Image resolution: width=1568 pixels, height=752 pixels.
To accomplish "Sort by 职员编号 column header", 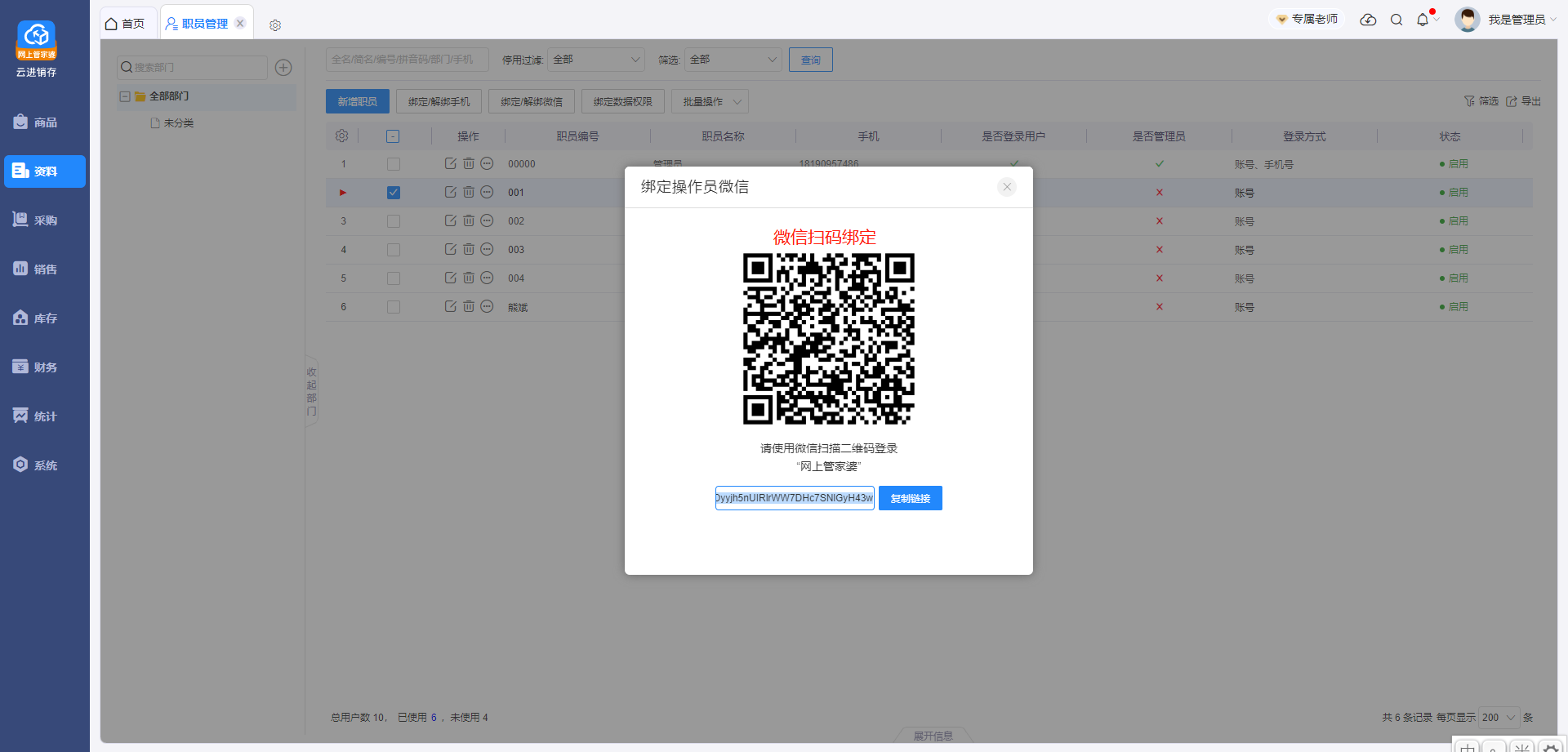I will 577,136.
